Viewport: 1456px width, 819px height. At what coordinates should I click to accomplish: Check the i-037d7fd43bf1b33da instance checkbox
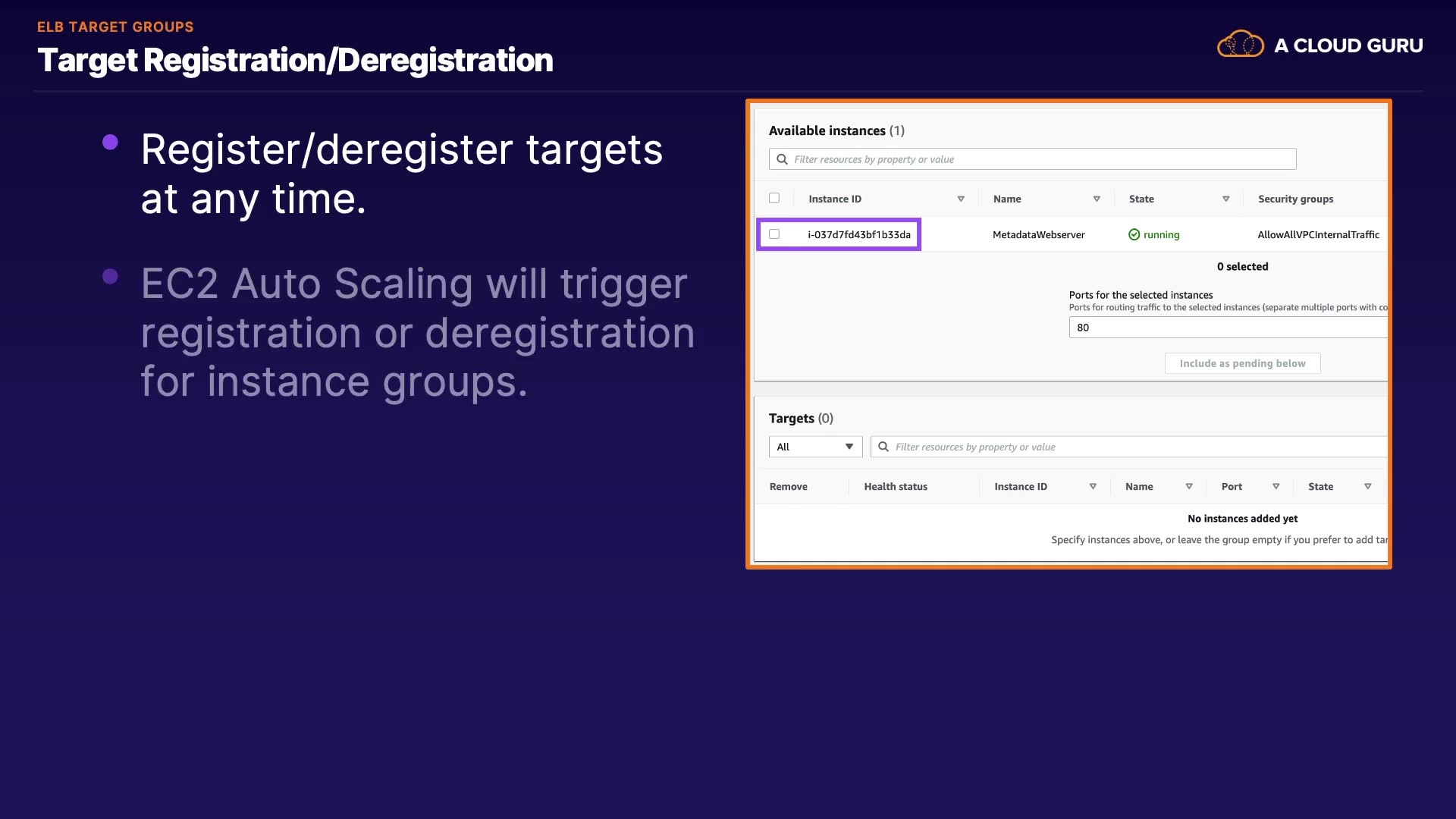[x=774, y=234]
